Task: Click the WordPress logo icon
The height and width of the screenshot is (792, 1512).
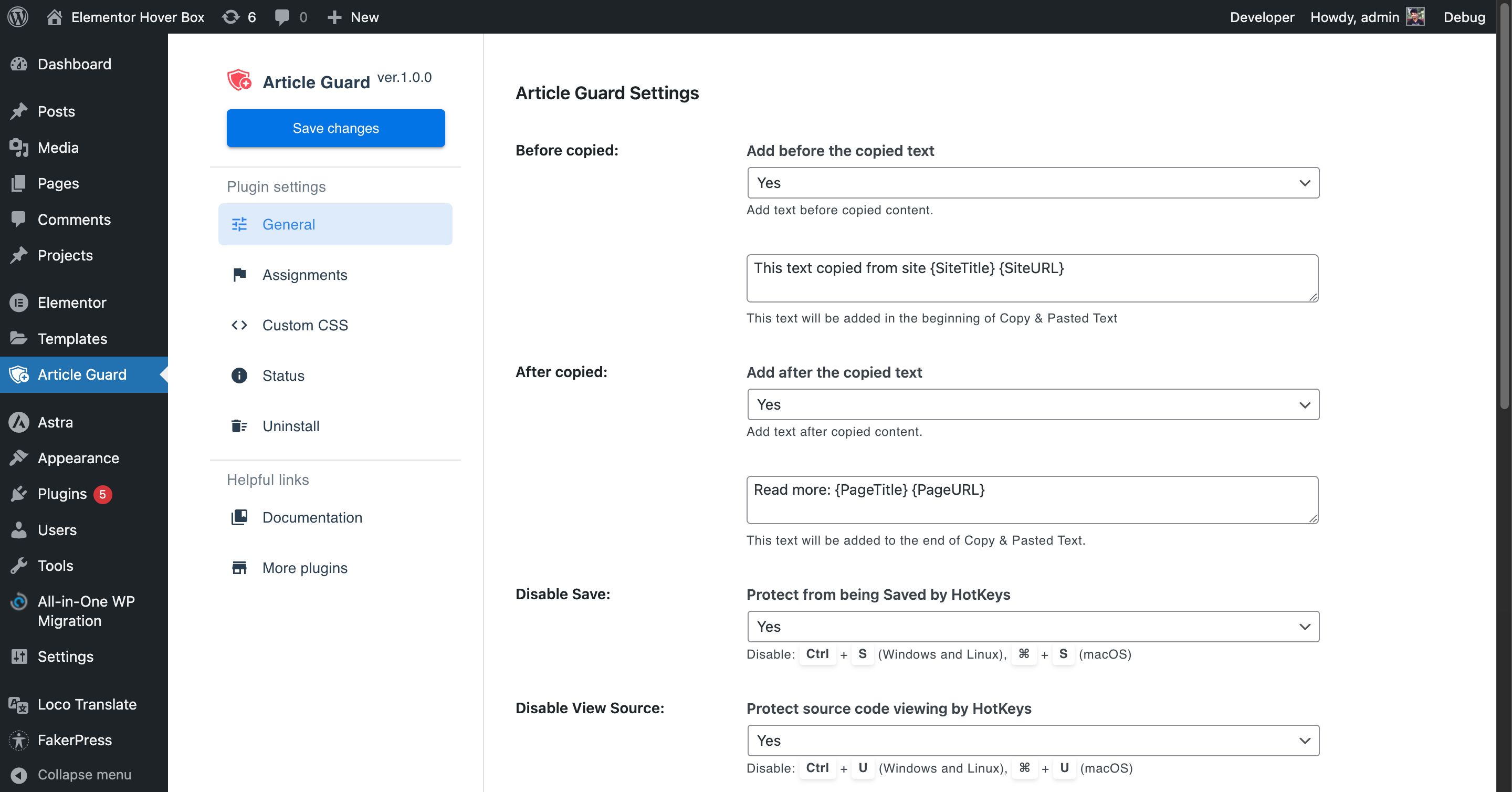Action: pyautogui.click(x=18, y=16)
